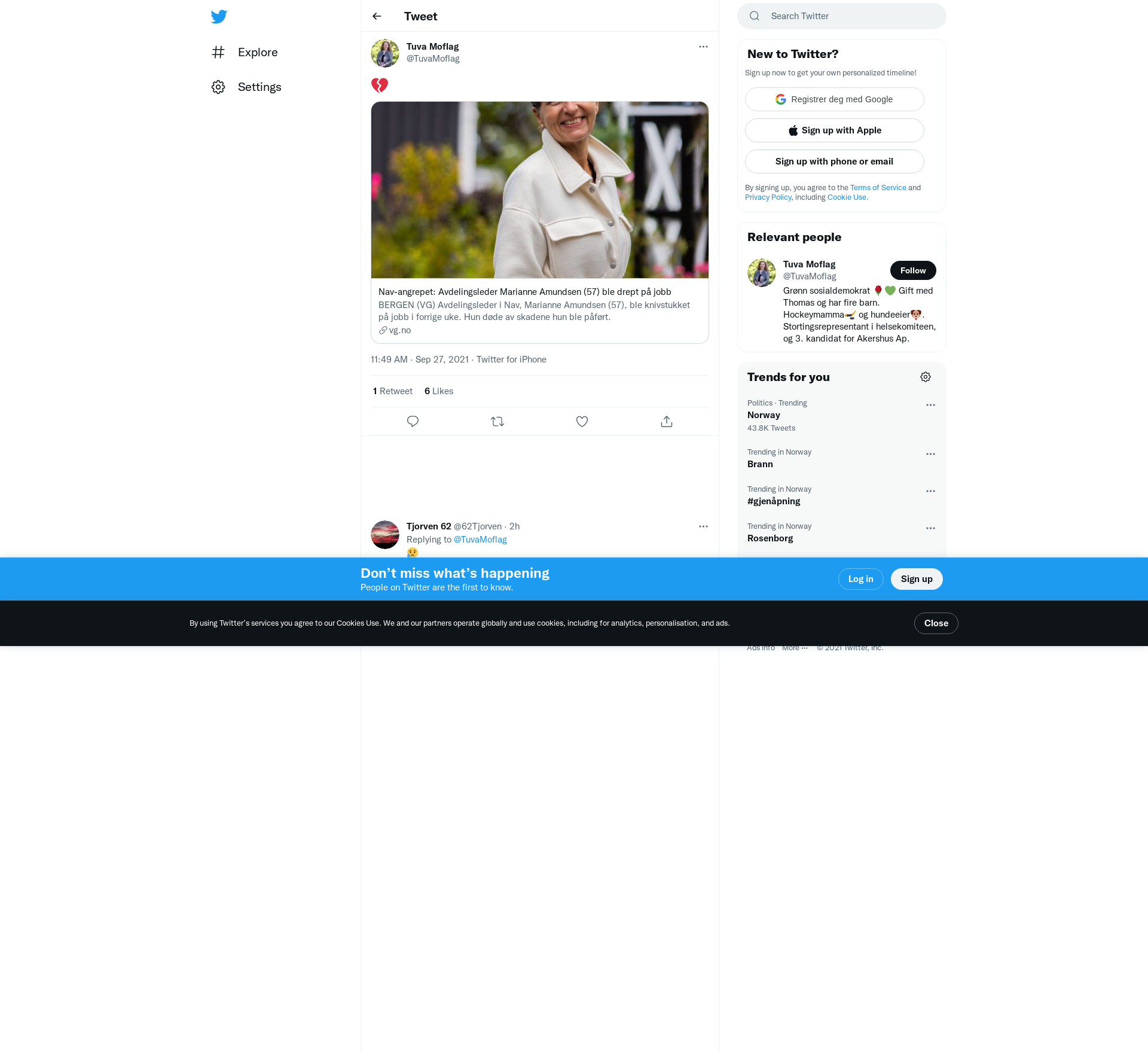Click the reply speech bubble icon

click(x=413, y=422)
